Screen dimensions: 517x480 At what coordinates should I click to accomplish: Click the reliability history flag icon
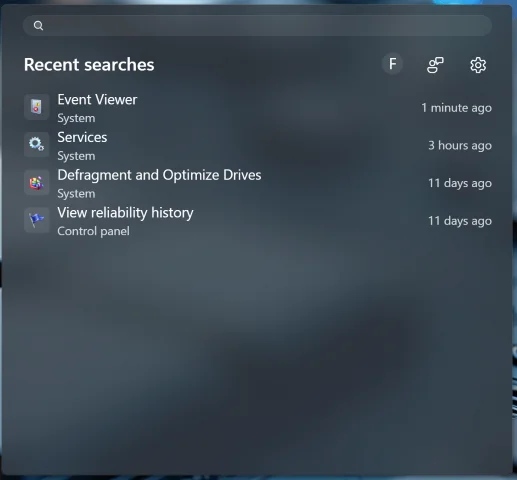tap(37, 220)
